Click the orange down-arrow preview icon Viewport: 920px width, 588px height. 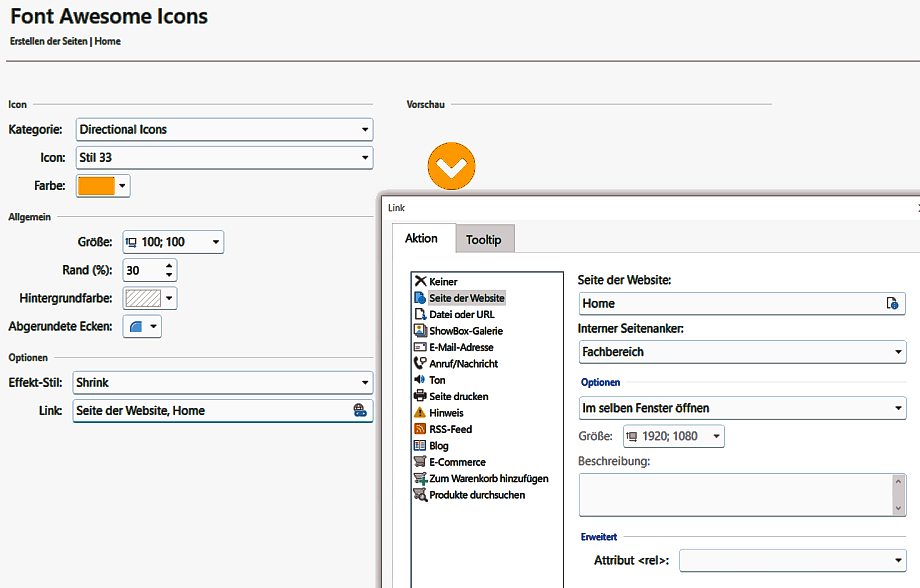pyautogui.click(x=451, y=167)
